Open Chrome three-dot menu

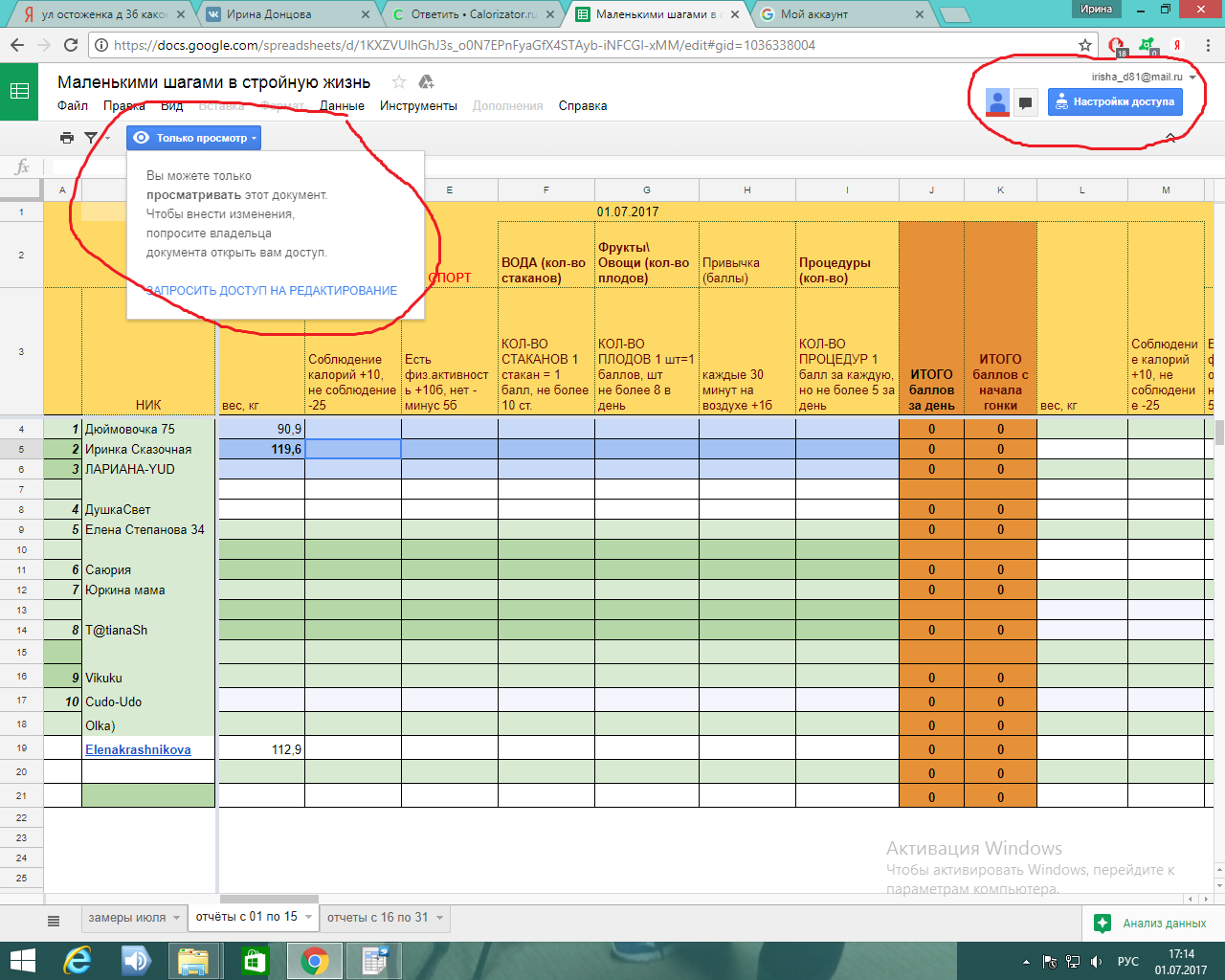(1208, 45)
